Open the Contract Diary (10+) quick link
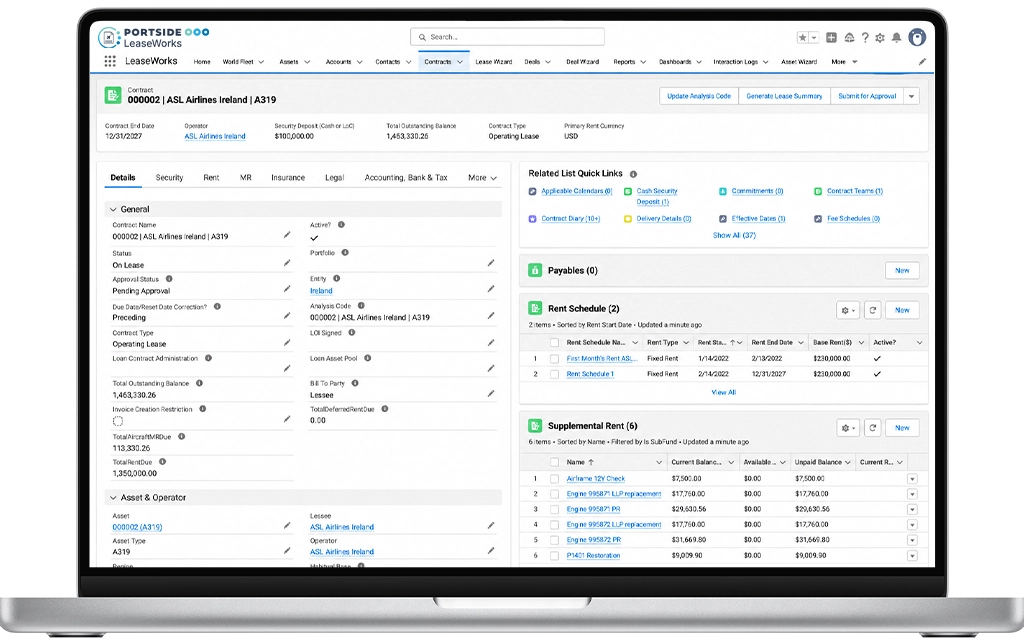Viewport: 1024px width, 644px height. (x=570, y=219)
